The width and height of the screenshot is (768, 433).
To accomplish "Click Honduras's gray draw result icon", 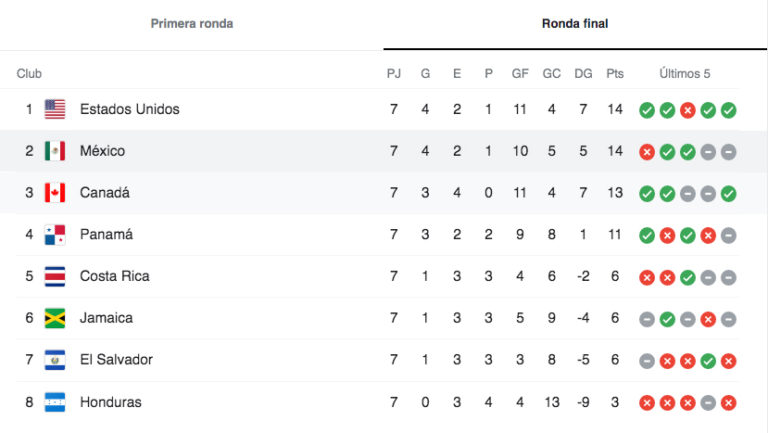I will click(x=708, y=403).
